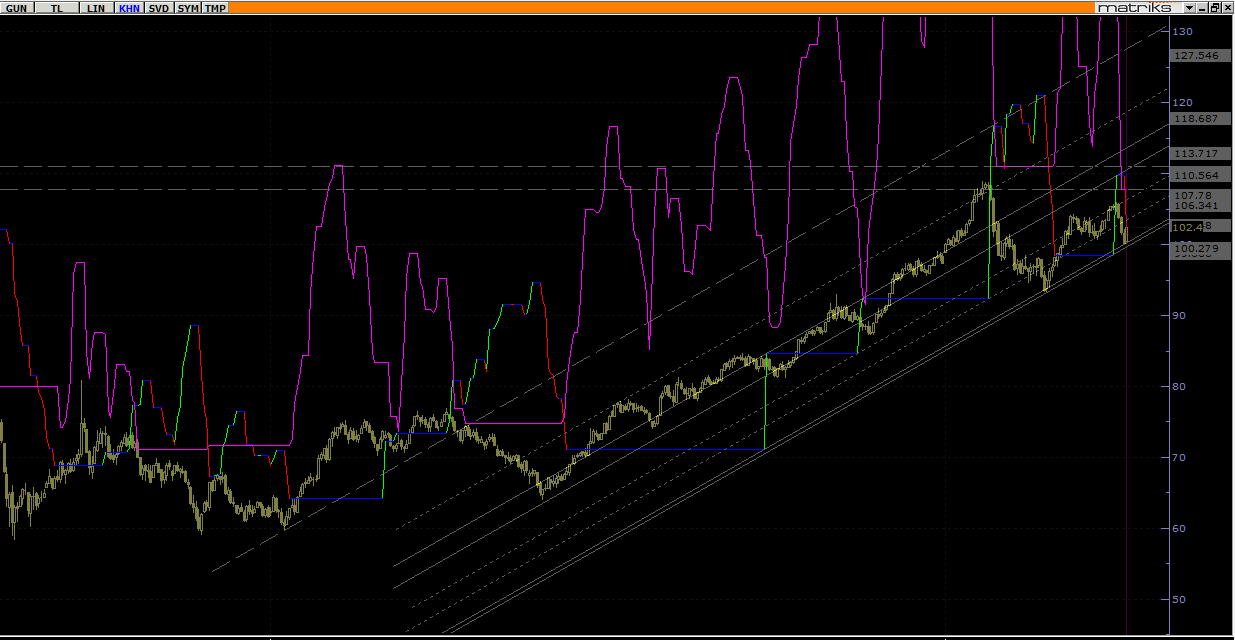The height and width of the screenshot is (640, 1235).
Task: Click the 90 axis value
Action: click(1180, 315)
